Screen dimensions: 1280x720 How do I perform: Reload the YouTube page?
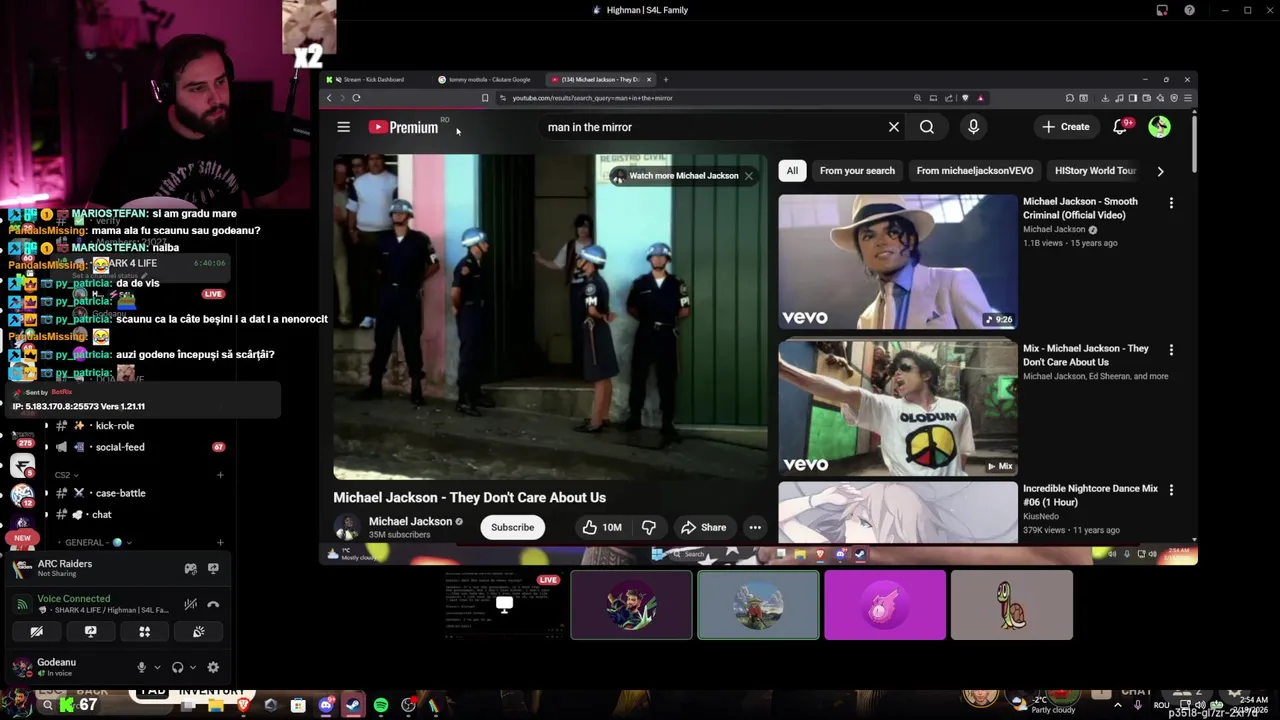click(356, 98)
